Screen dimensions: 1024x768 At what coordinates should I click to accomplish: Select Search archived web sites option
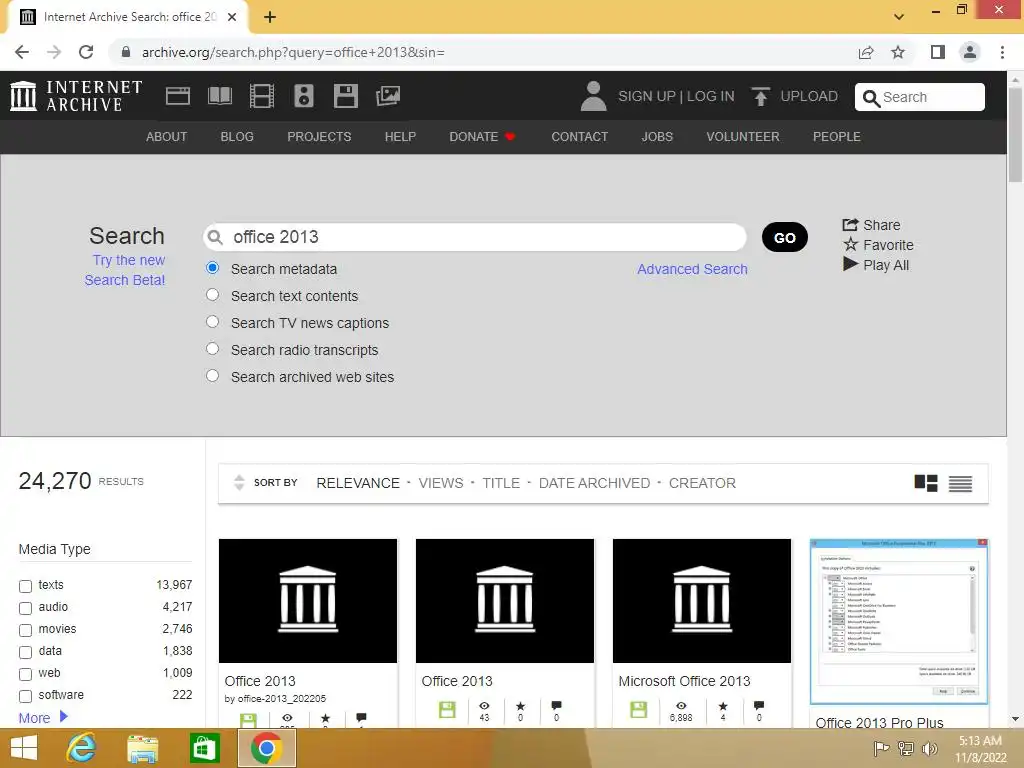coord(212,376)
